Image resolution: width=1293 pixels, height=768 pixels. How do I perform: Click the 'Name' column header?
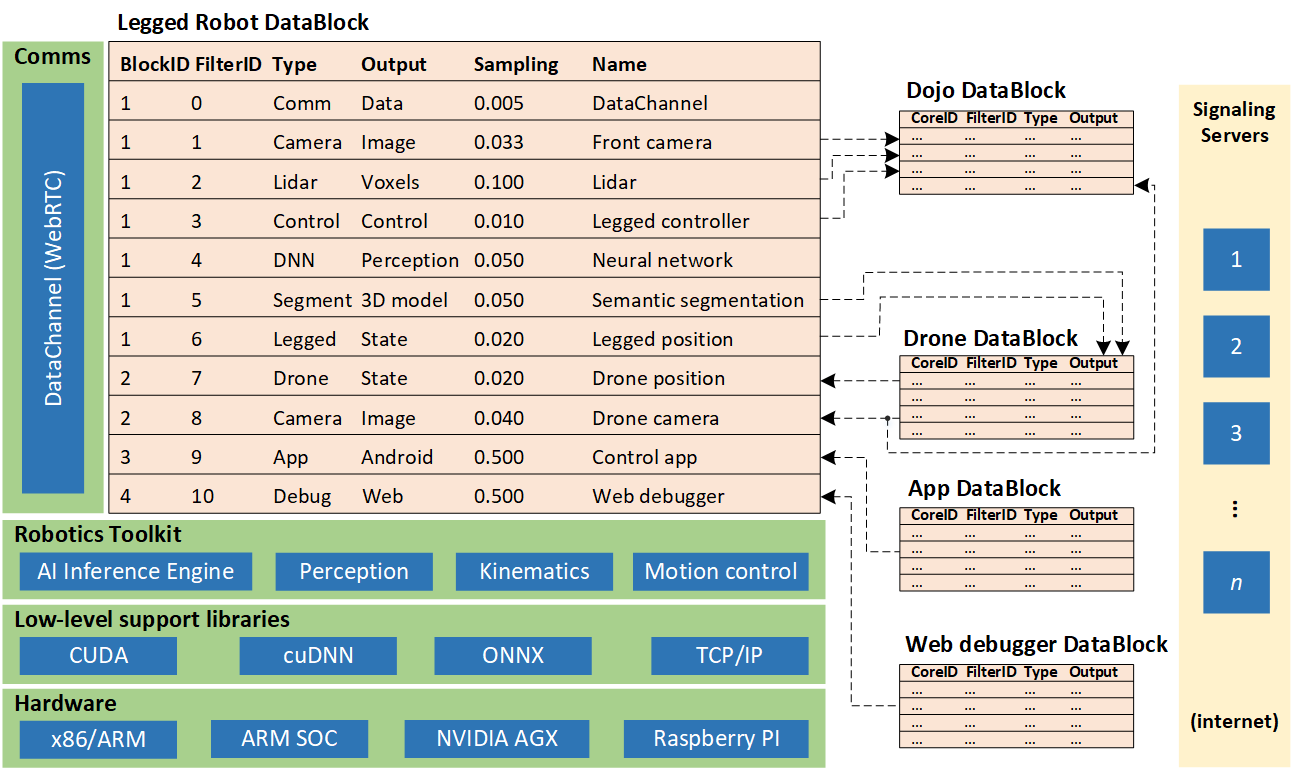coord(619,64)
